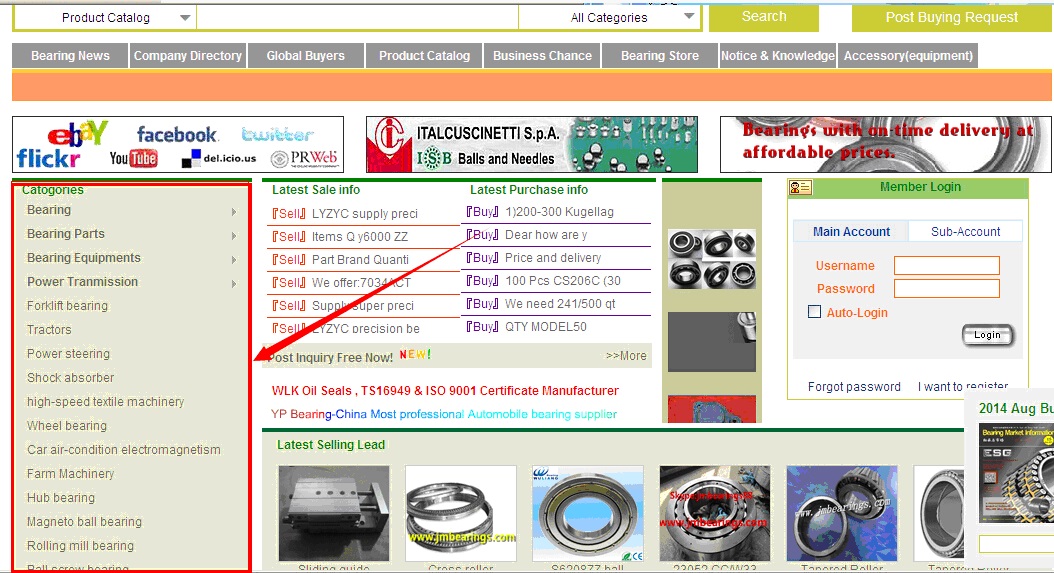Open the ITALCUSCINETTI S.p.A. banner ad
The width and height of the screenshot is (1054, 573).
531,144
